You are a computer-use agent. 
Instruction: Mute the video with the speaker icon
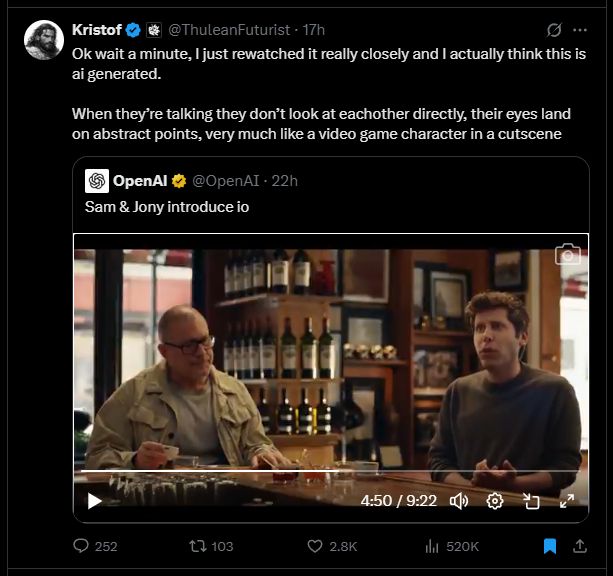click(459, 500)
